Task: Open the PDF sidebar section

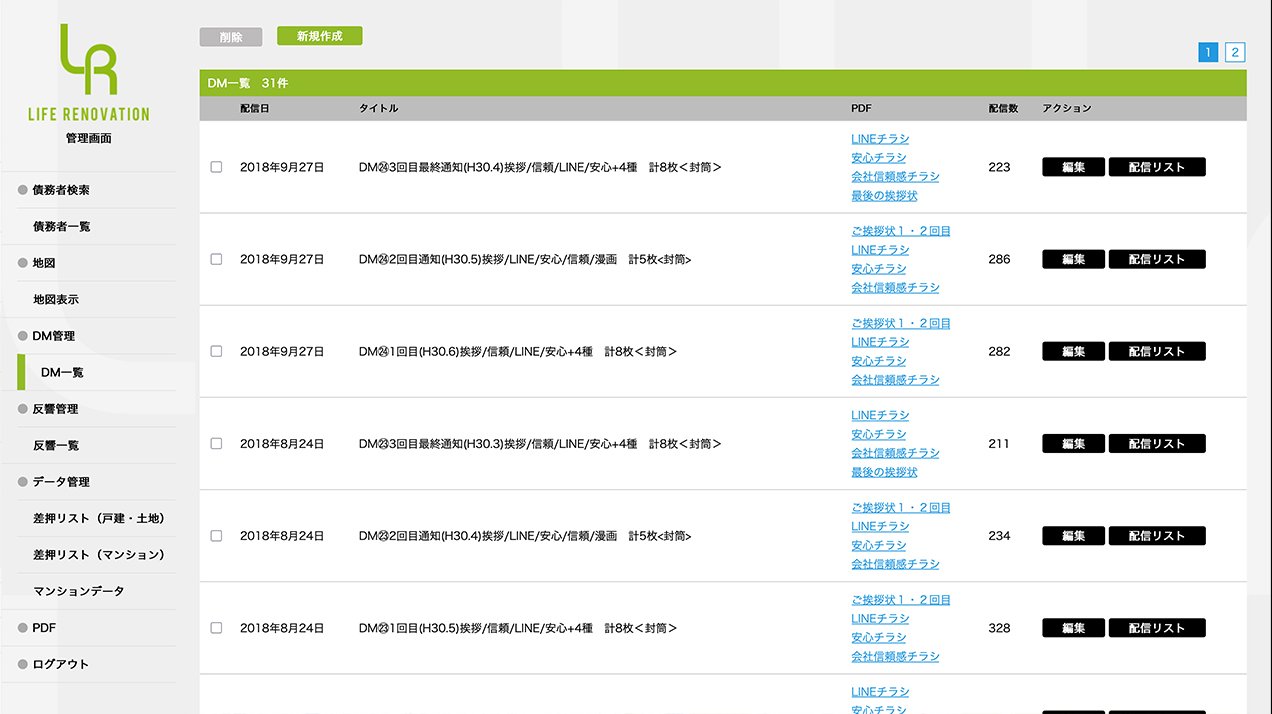Action: [x=44, y=628]
